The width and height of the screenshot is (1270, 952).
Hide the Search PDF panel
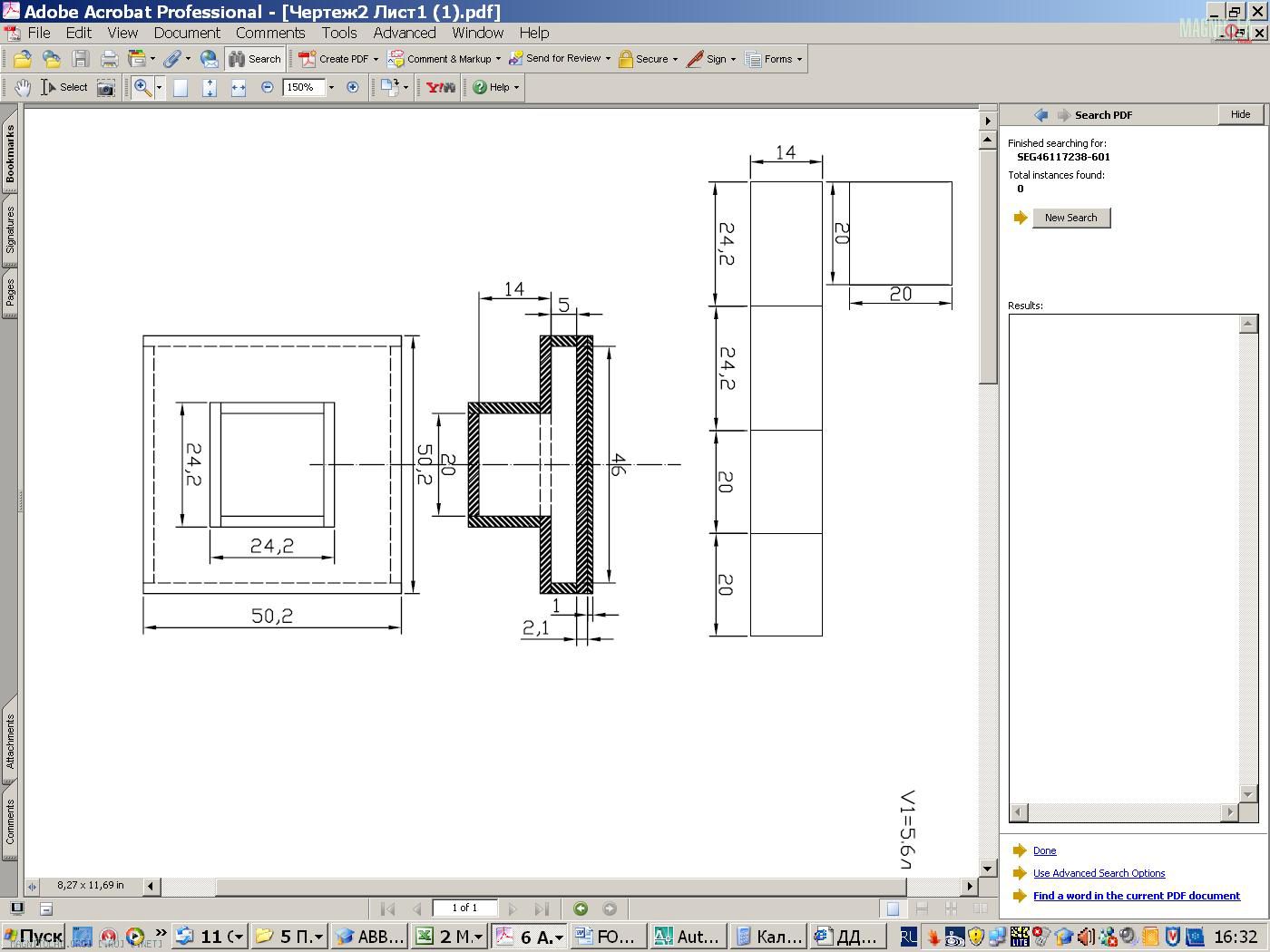(x=1240, y=114)
